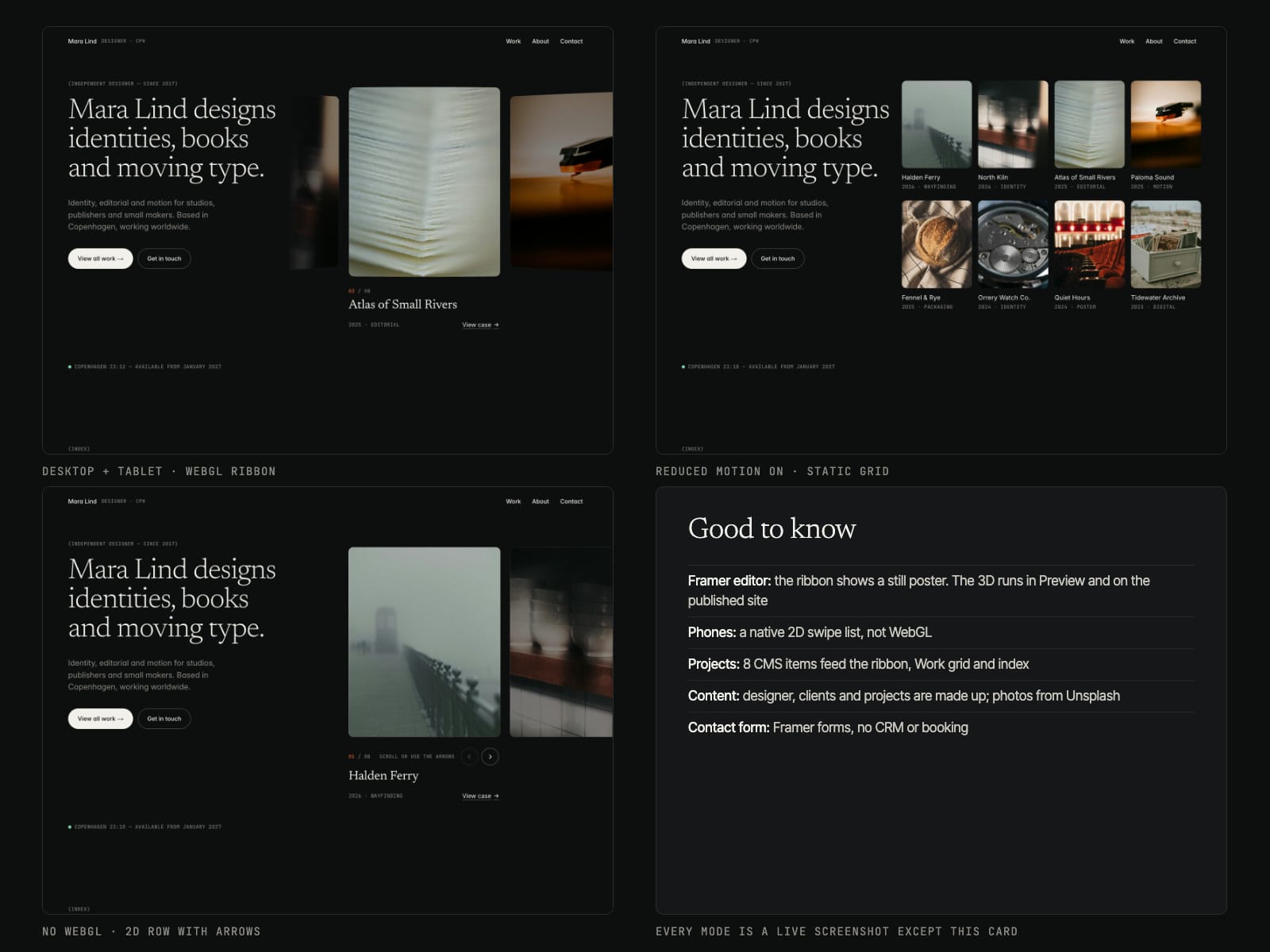Click 'View all work' in static grid panel
The height and width of the screenshot is (952, 1270).
tap(714, 259)
